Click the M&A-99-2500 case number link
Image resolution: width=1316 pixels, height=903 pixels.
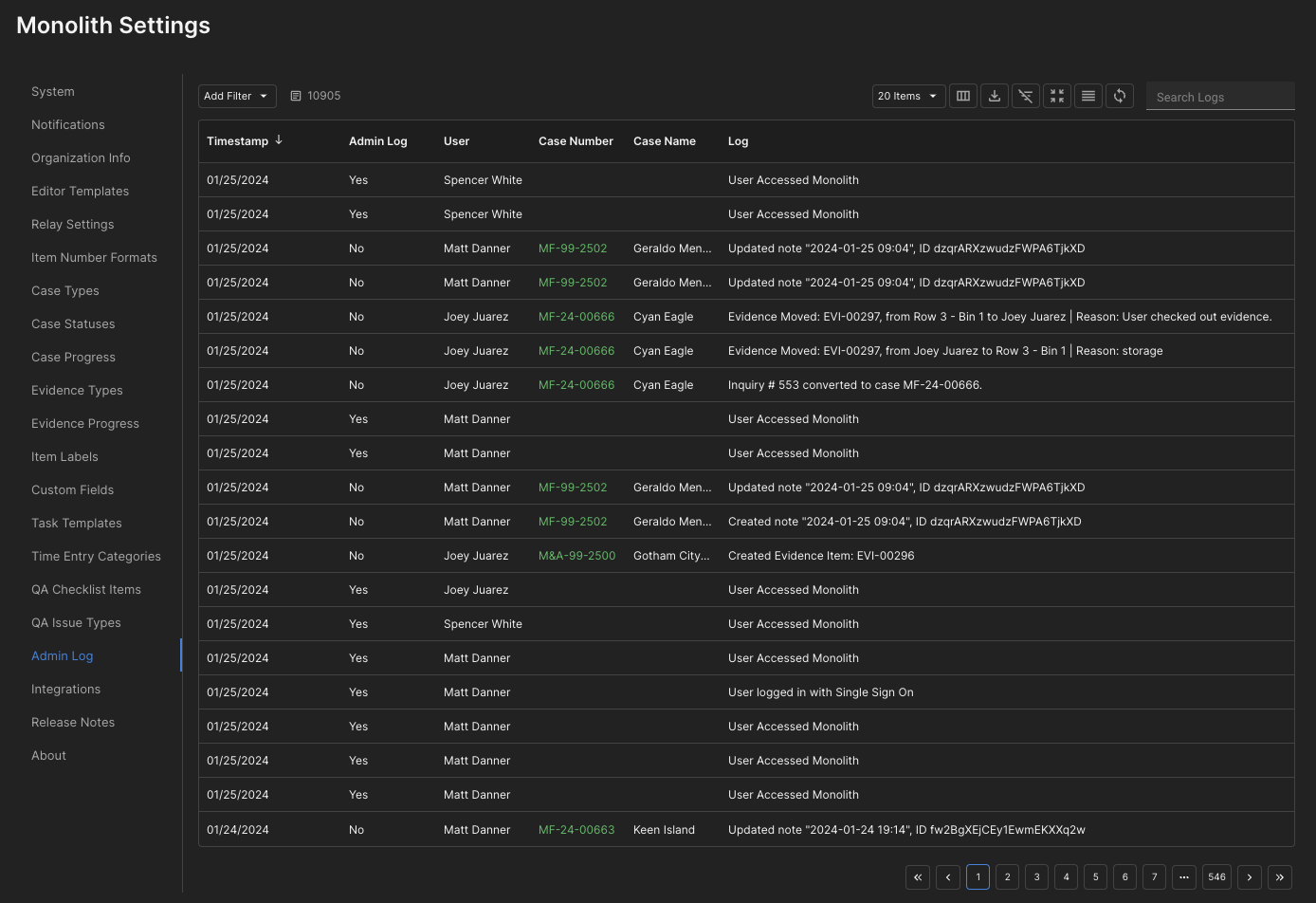[576, 556]
